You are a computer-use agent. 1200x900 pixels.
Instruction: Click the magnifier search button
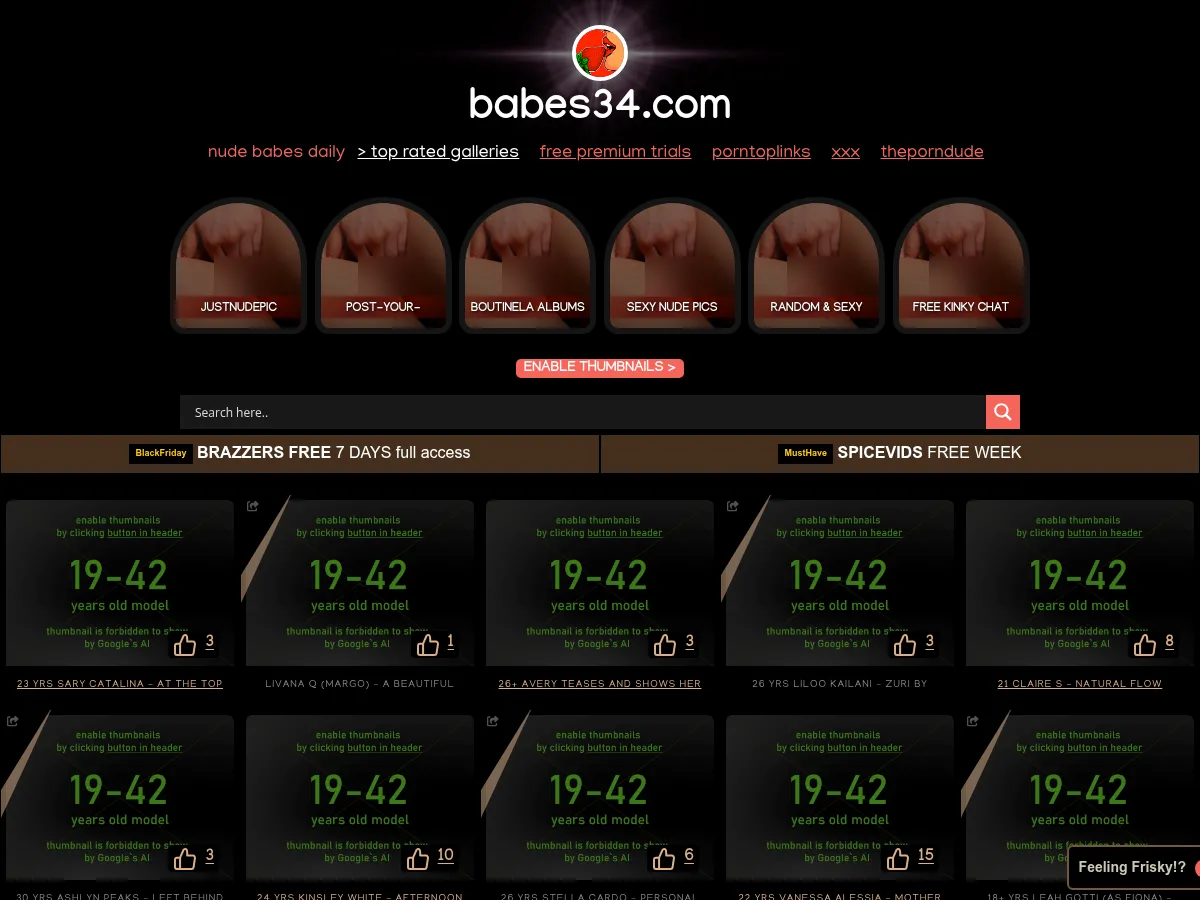pyautogui.click(x=1003, y=412)
